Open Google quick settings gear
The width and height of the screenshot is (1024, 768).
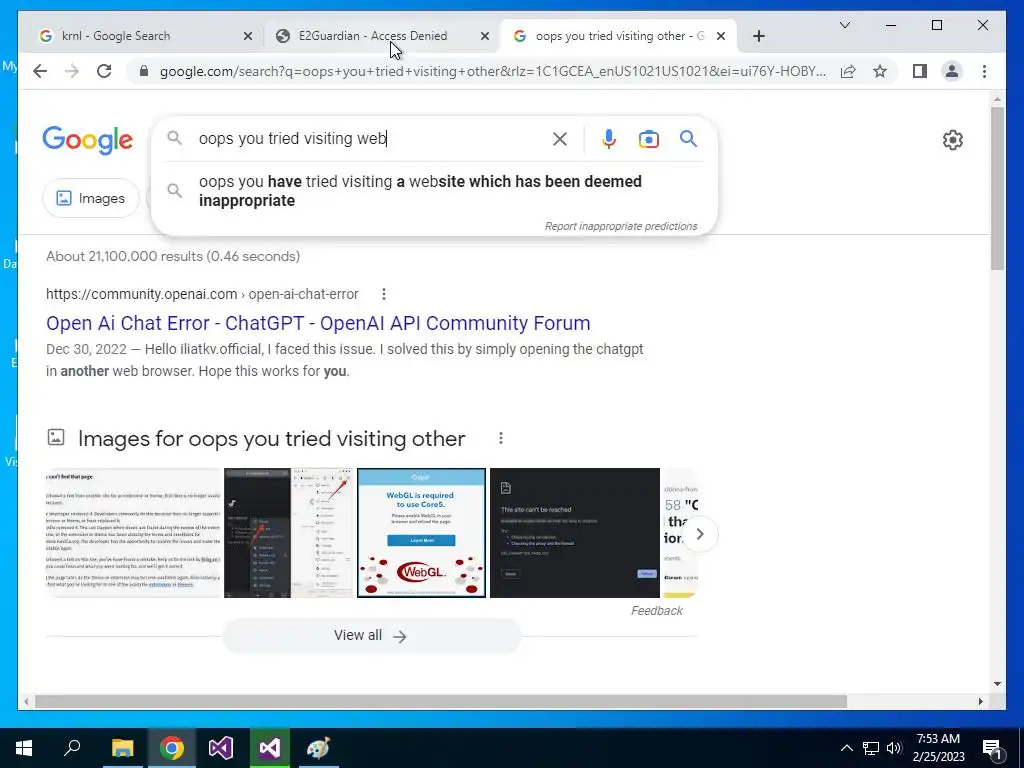pos(952,140)
